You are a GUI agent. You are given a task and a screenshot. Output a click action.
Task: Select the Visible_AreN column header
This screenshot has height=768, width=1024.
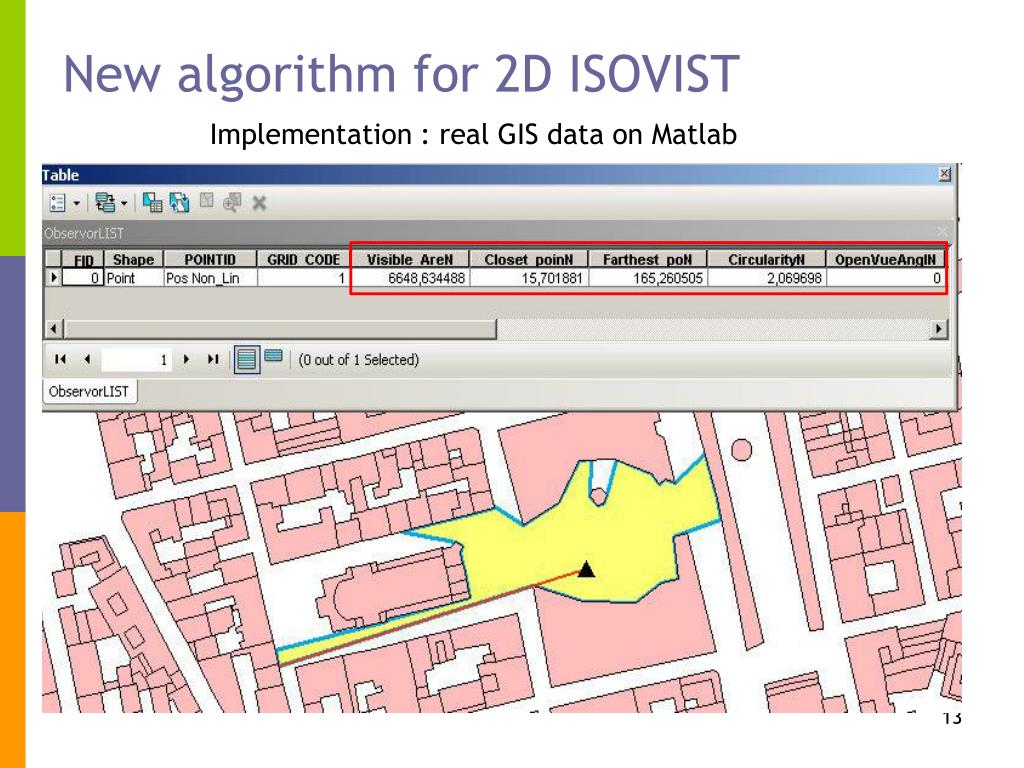[409, 260]
